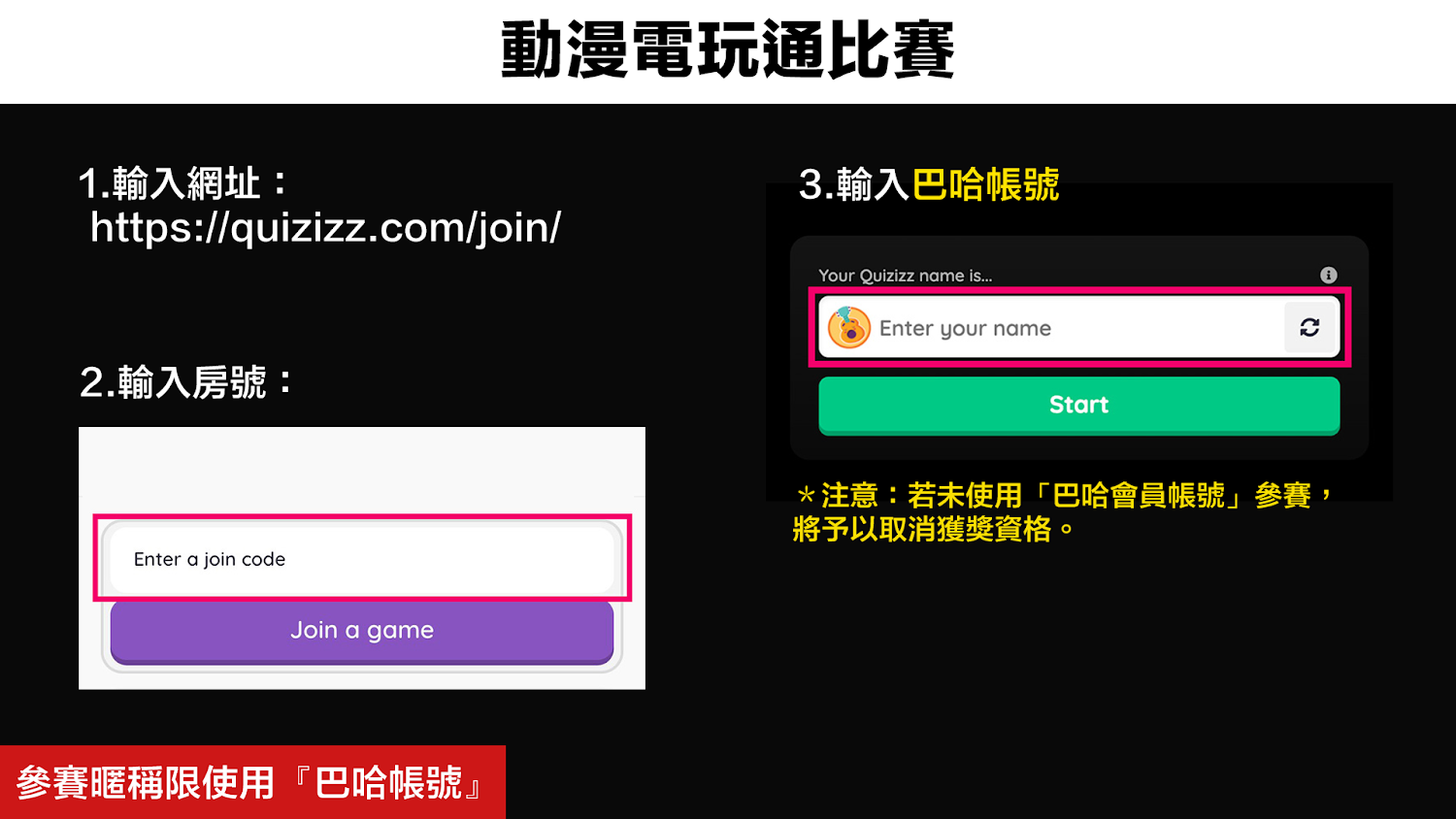Image resolution: width=1456 pixels, height=819 pixels.
Task: Click the Your Quizizz name is label
Action: point(906,276)
